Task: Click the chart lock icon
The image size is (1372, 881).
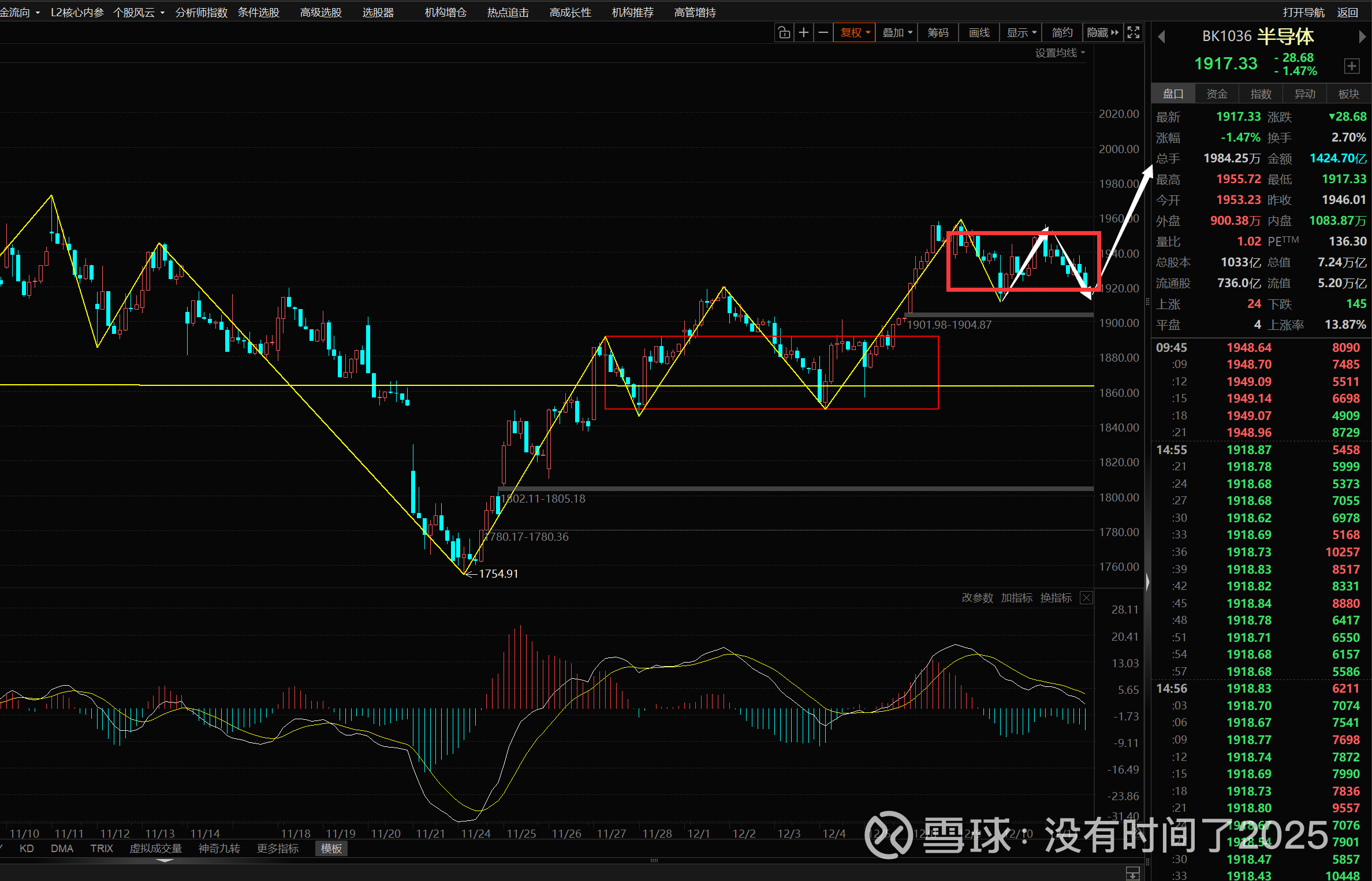Action: point(784,33)
